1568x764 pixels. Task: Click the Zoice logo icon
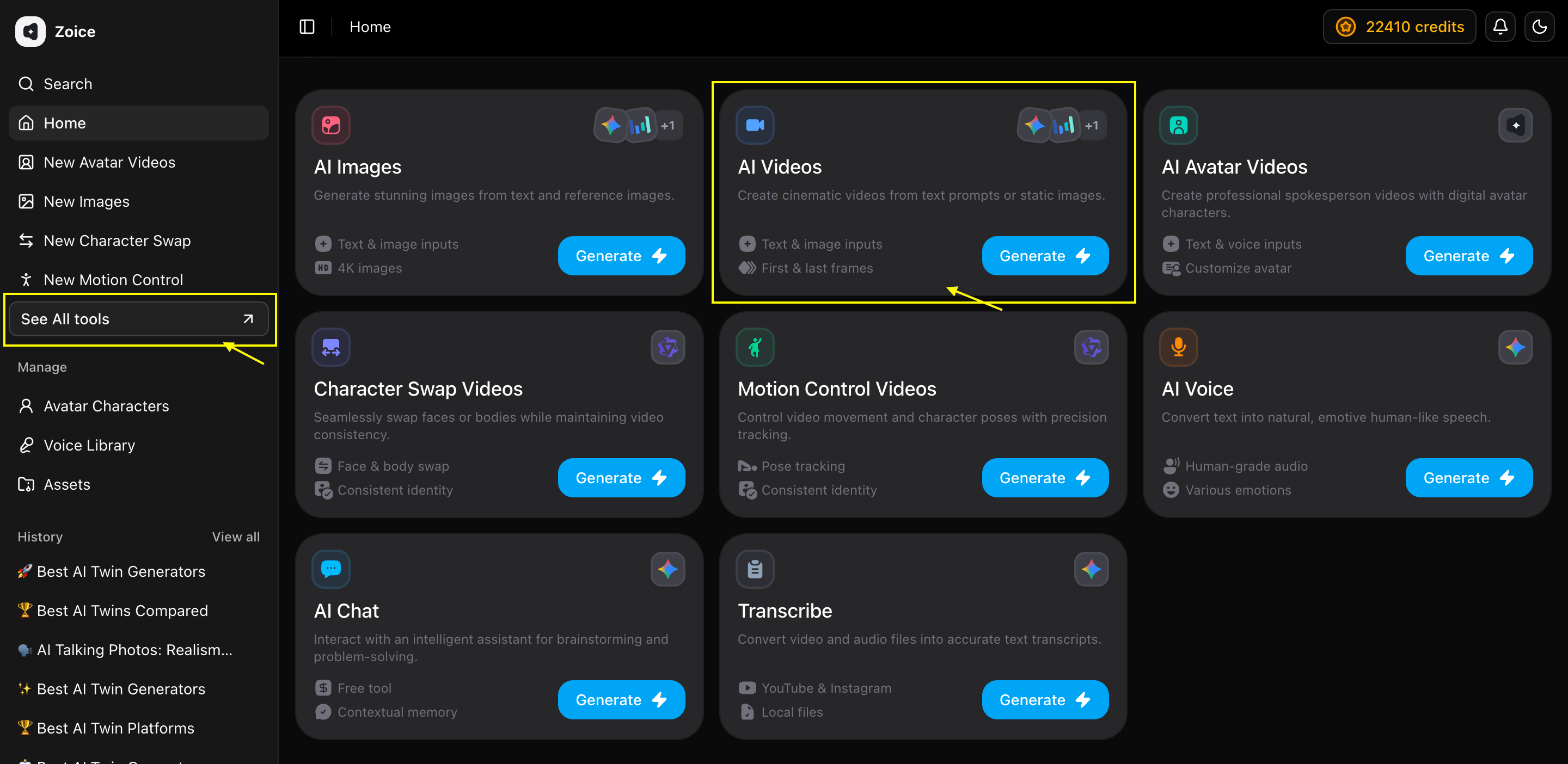(x=30, y=32)
